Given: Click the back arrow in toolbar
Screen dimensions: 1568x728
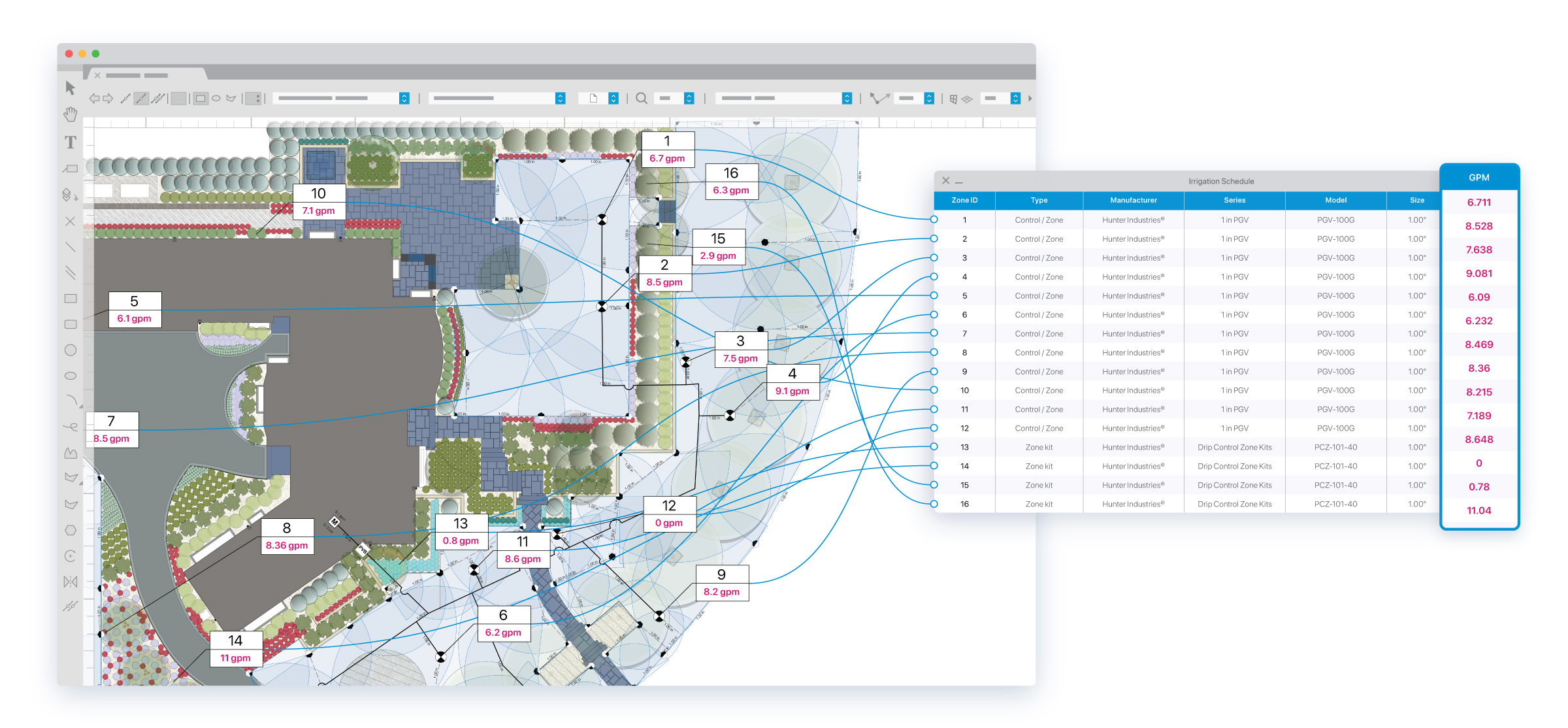Looking at the screenshot, I should click(95, 99).
